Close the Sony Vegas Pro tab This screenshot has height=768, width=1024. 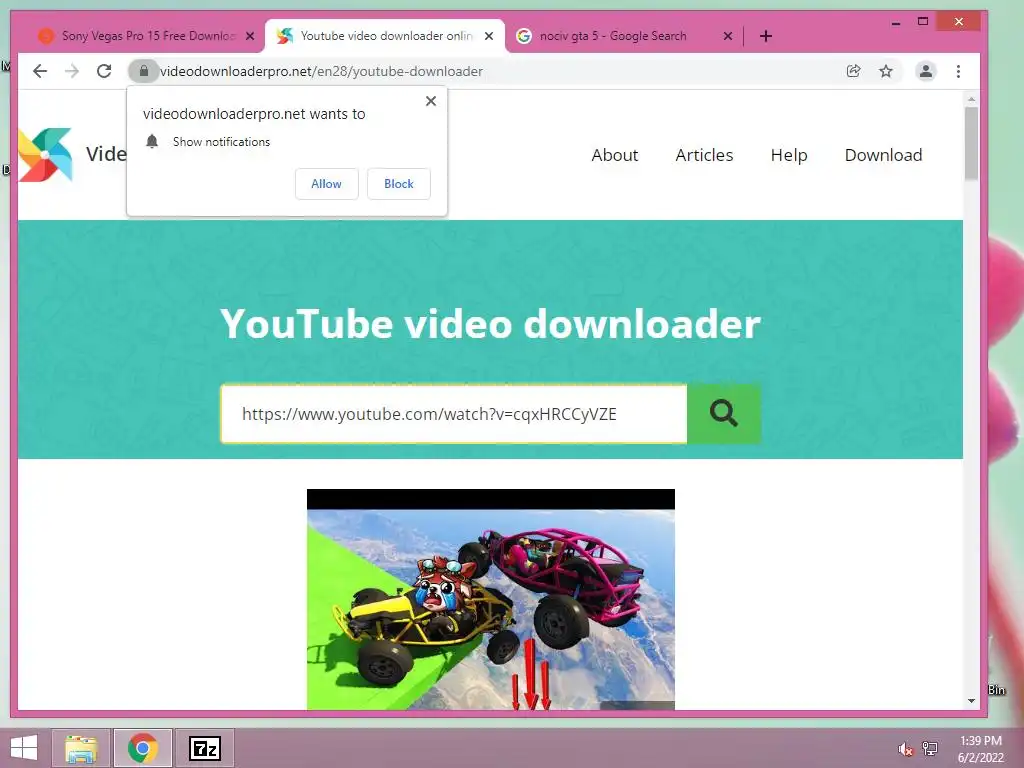tap(250, 36)
